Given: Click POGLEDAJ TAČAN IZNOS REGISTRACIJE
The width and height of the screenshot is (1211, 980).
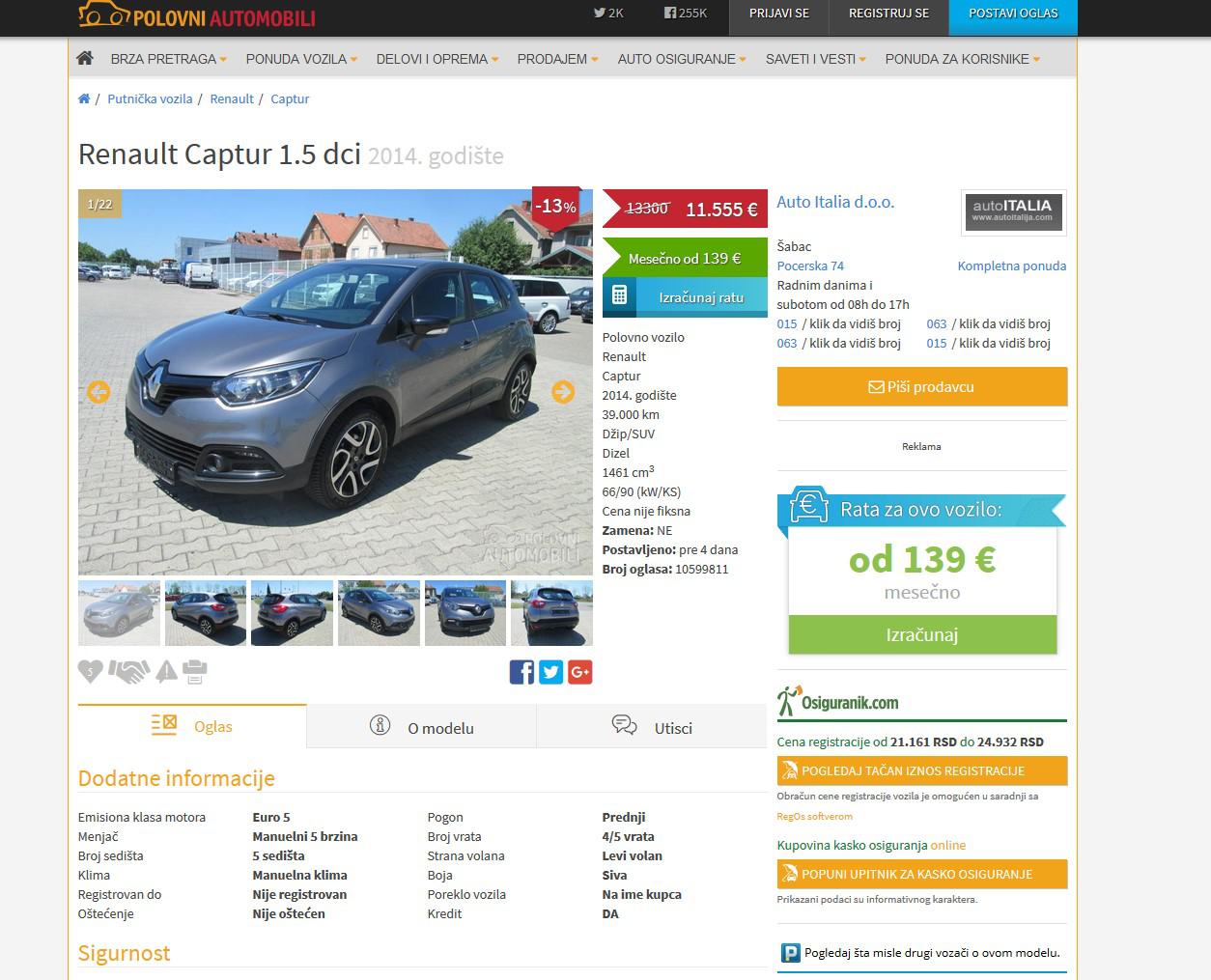Looking at the screenshot, I should pos(922,770).
